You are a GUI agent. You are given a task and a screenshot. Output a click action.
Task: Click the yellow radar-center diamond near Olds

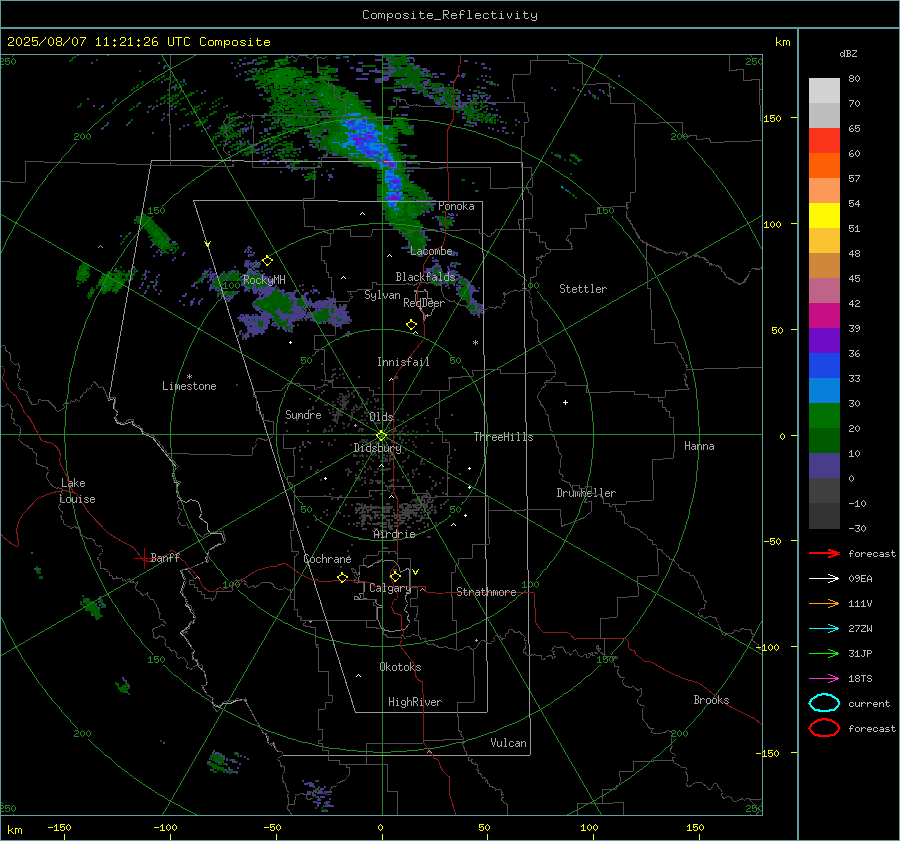tap(381, 436)
